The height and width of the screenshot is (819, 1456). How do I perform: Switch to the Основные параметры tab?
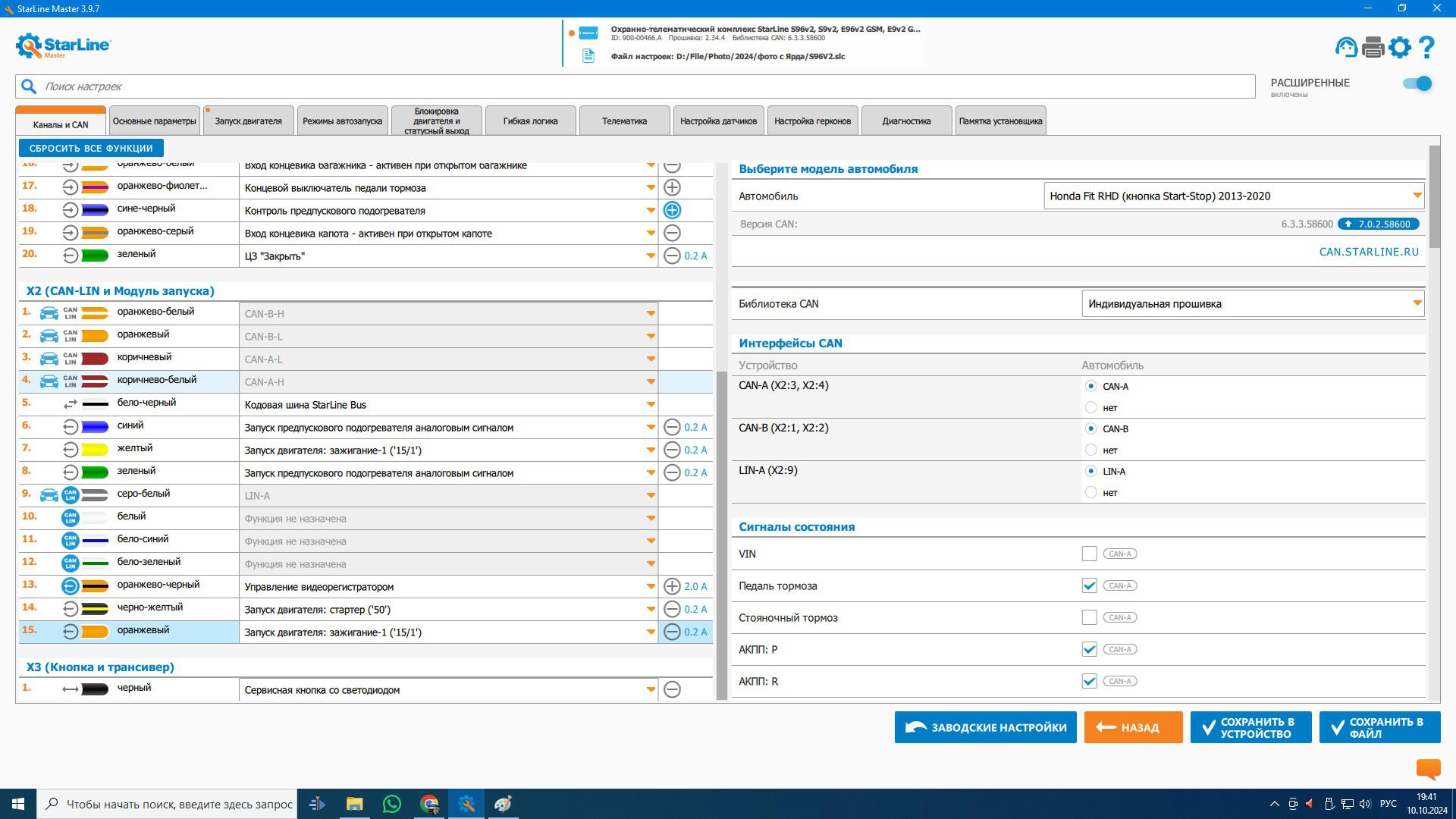155,121
